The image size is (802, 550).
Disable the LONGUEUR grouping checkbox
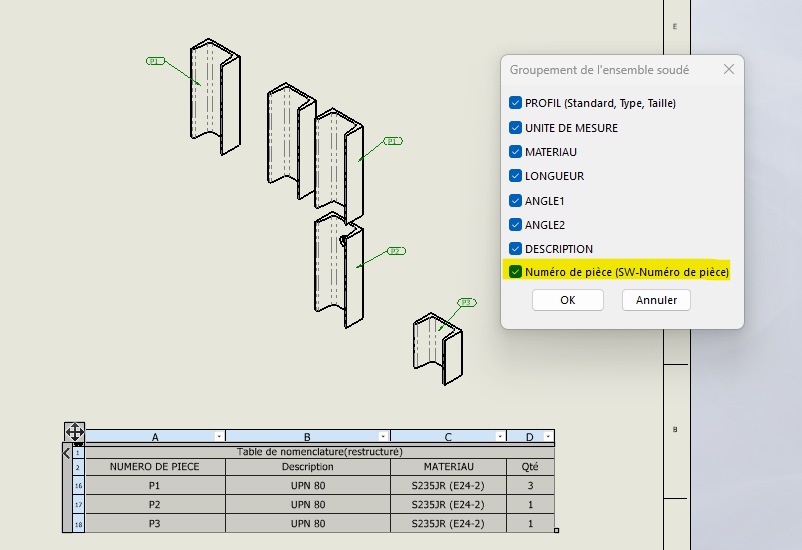coord(515,176)
